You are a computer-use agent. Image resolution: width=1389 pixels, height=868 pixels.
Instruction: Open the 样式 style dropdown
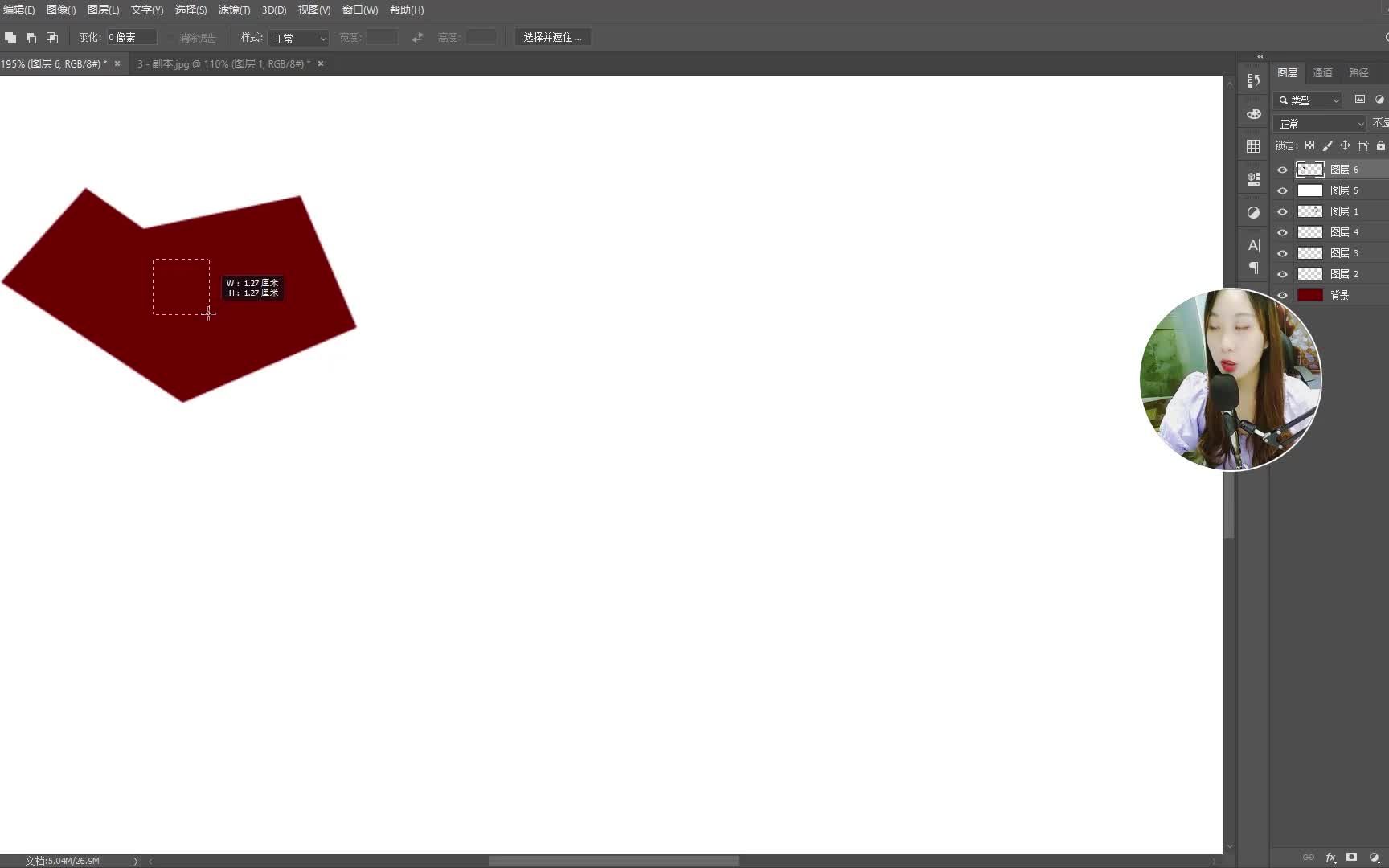[298, 38]
